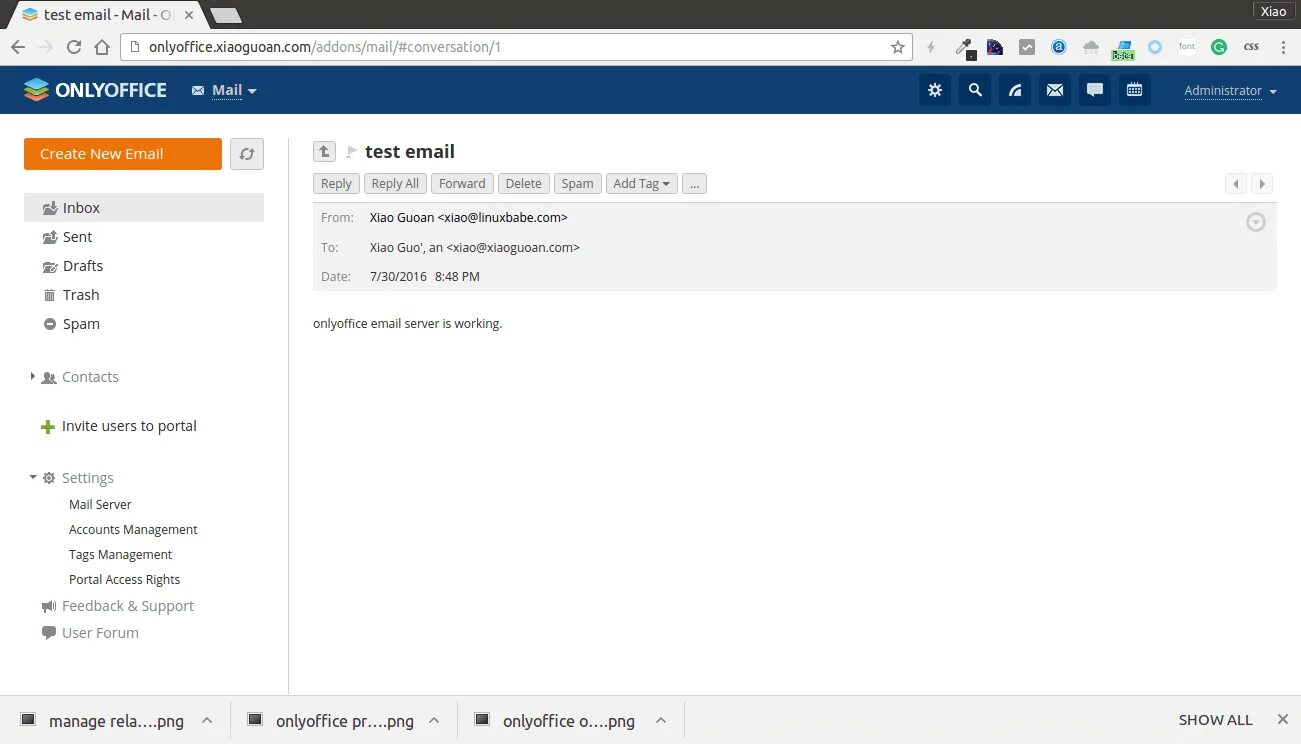
Task: Click the css extension icon
Action: [x=1251, y=47]
